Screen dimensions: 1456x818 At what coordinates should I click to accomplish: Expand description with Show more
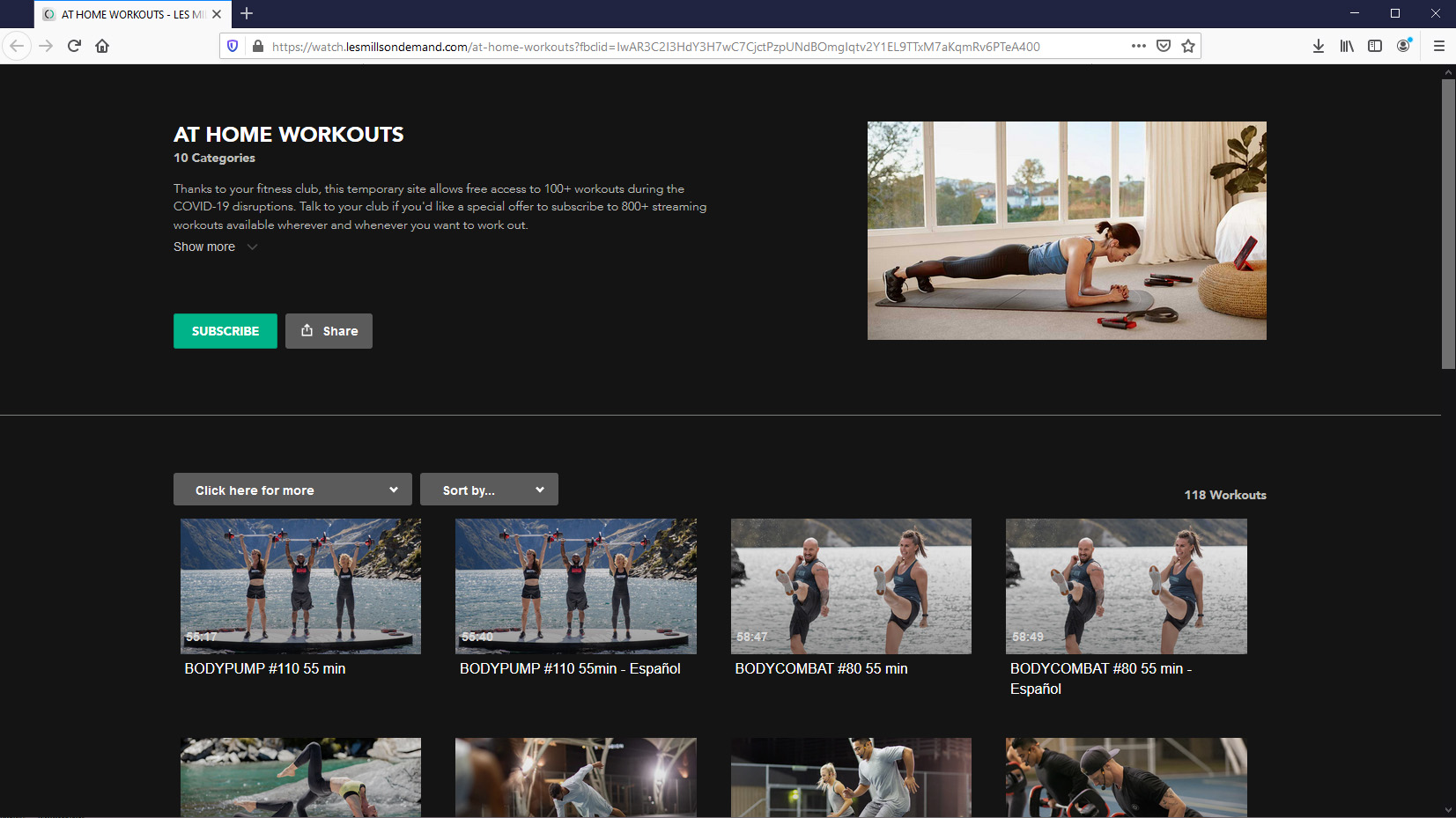215,247
